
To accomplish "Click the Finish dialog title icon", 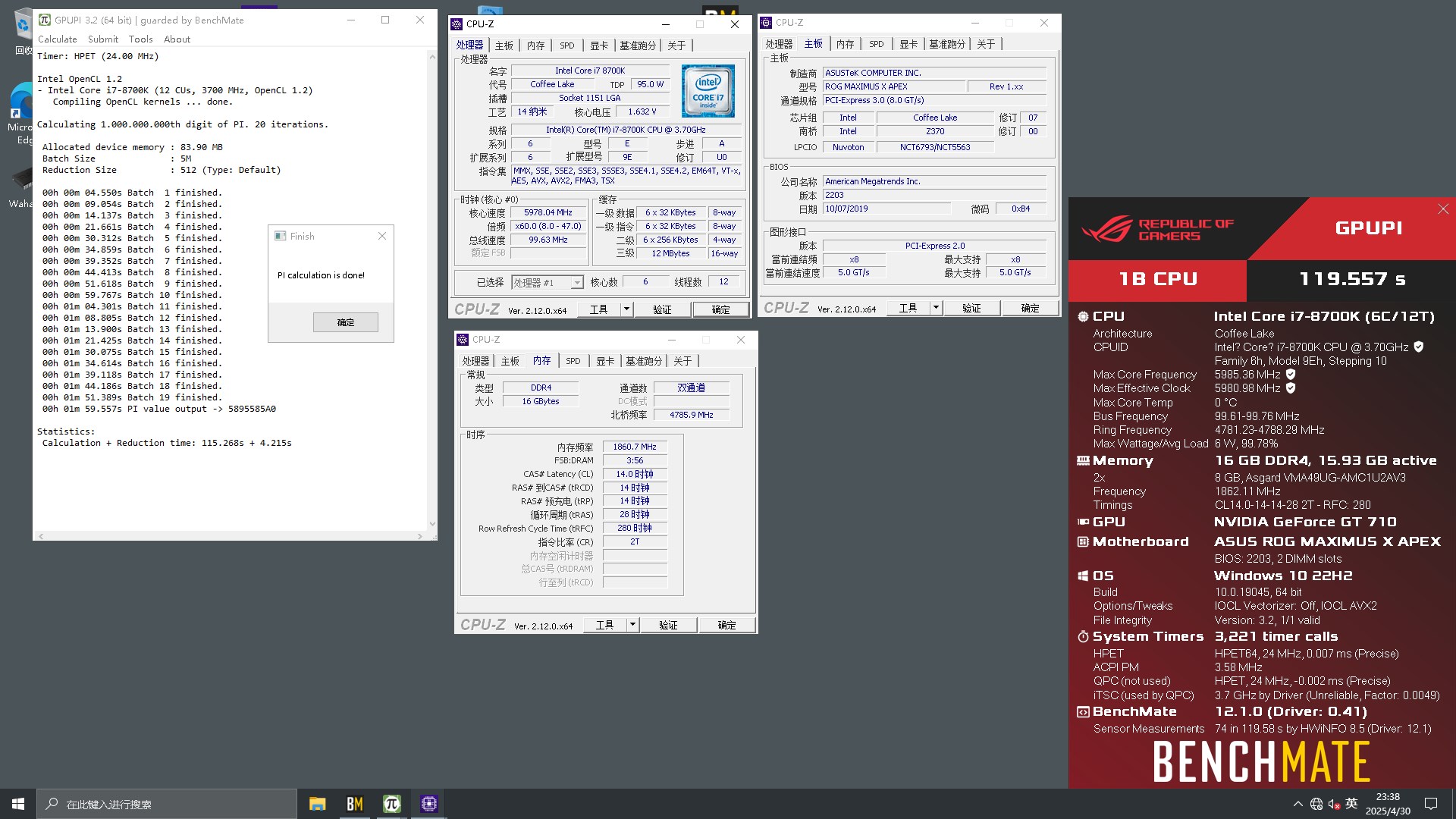I will (x=281, y=237).
